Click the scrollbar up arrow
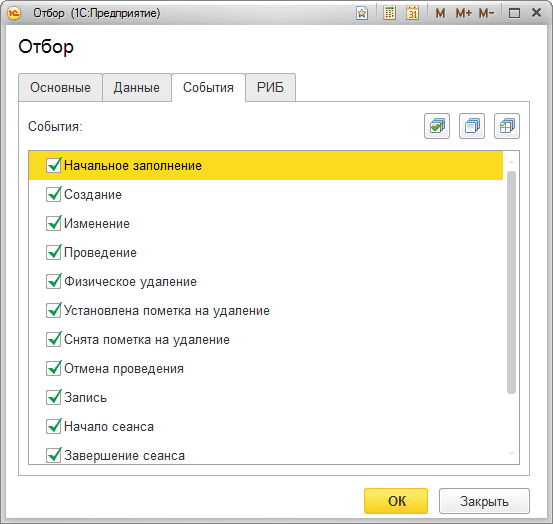This screenshot has height=524, width=553. tap(511, 162)
